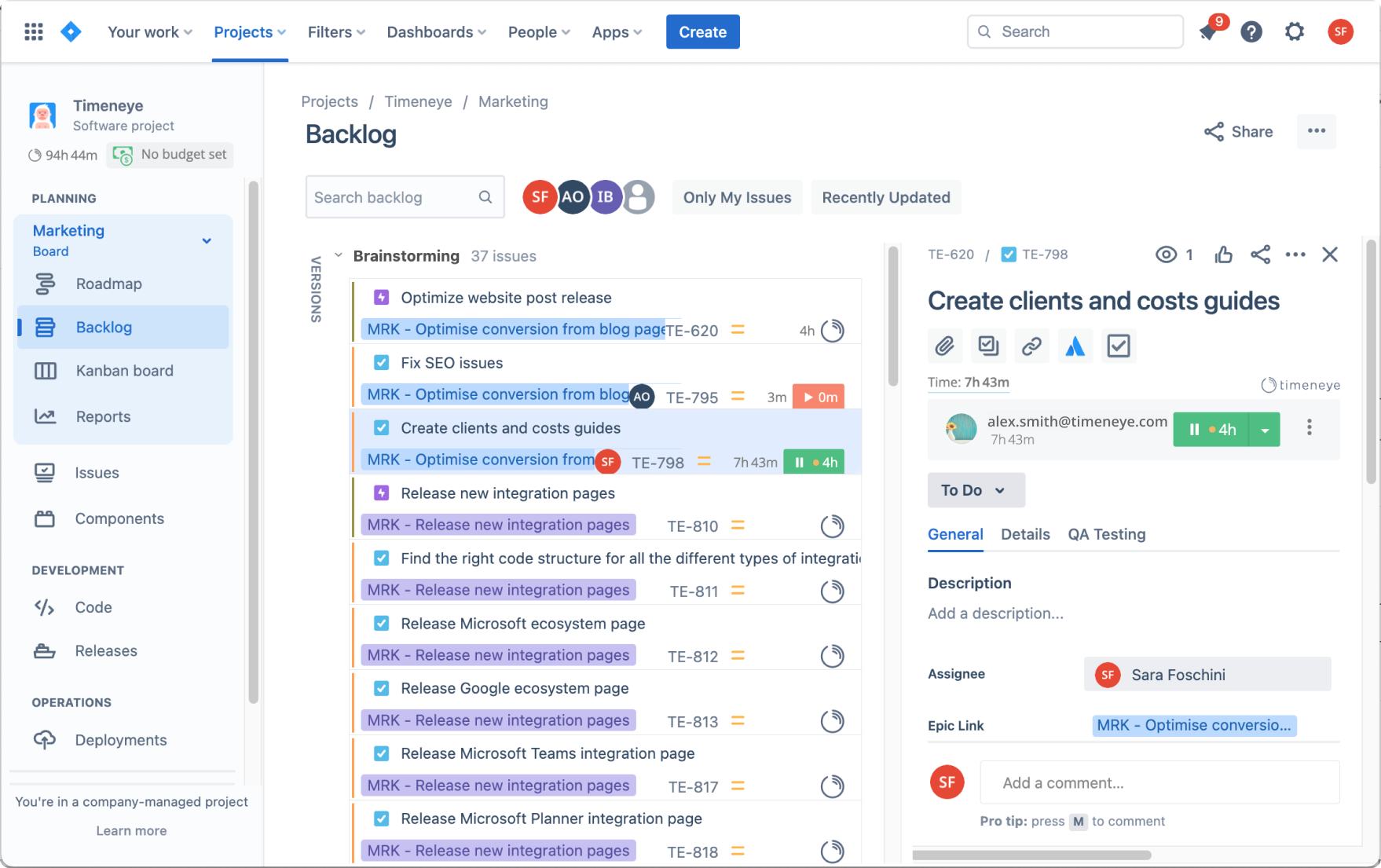
Task: Pause the running 4h timer
Action: point(1196,430)
